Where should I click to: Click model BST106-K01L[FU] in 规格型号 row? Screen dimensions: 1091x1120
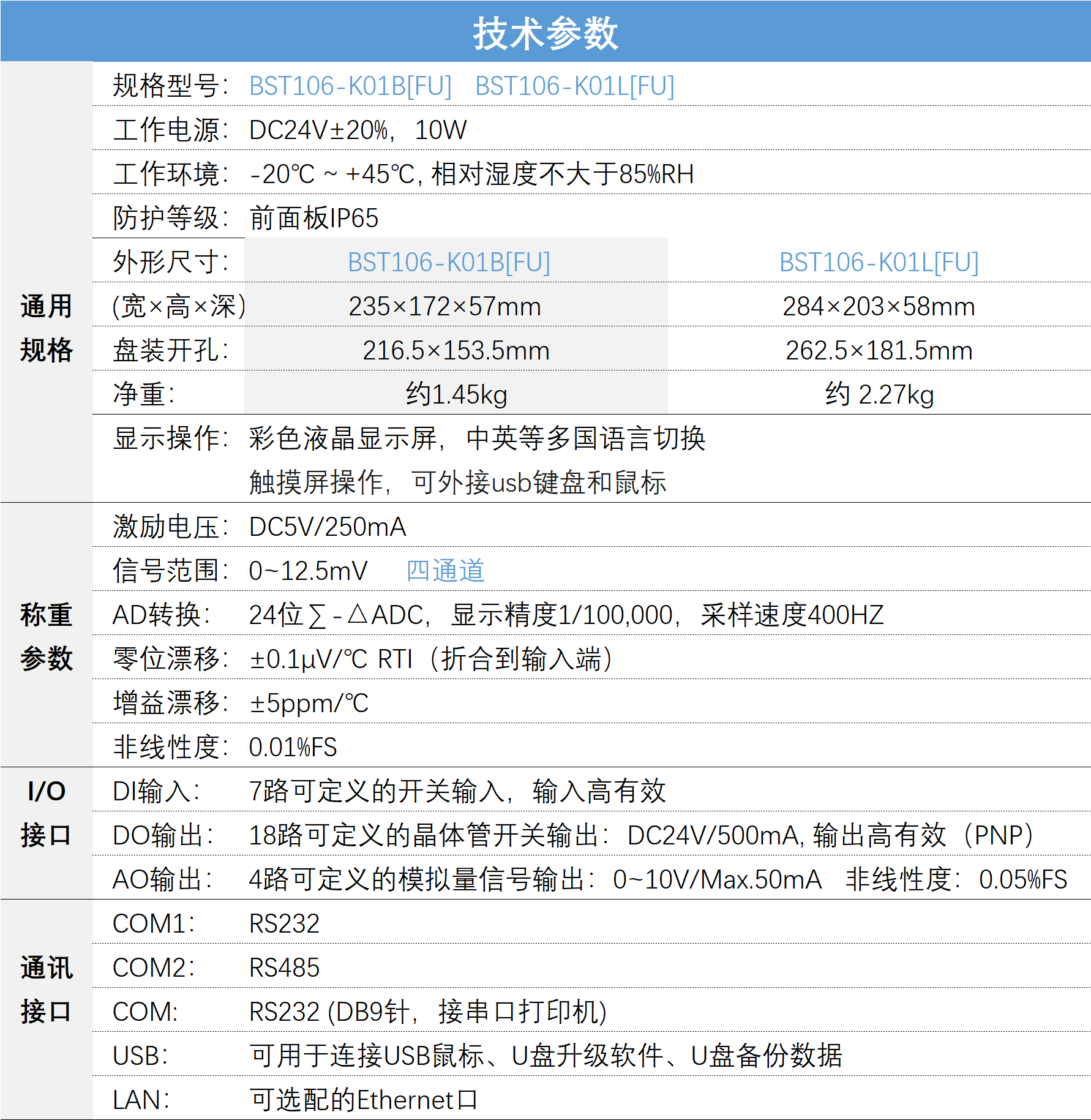point(575,86)
